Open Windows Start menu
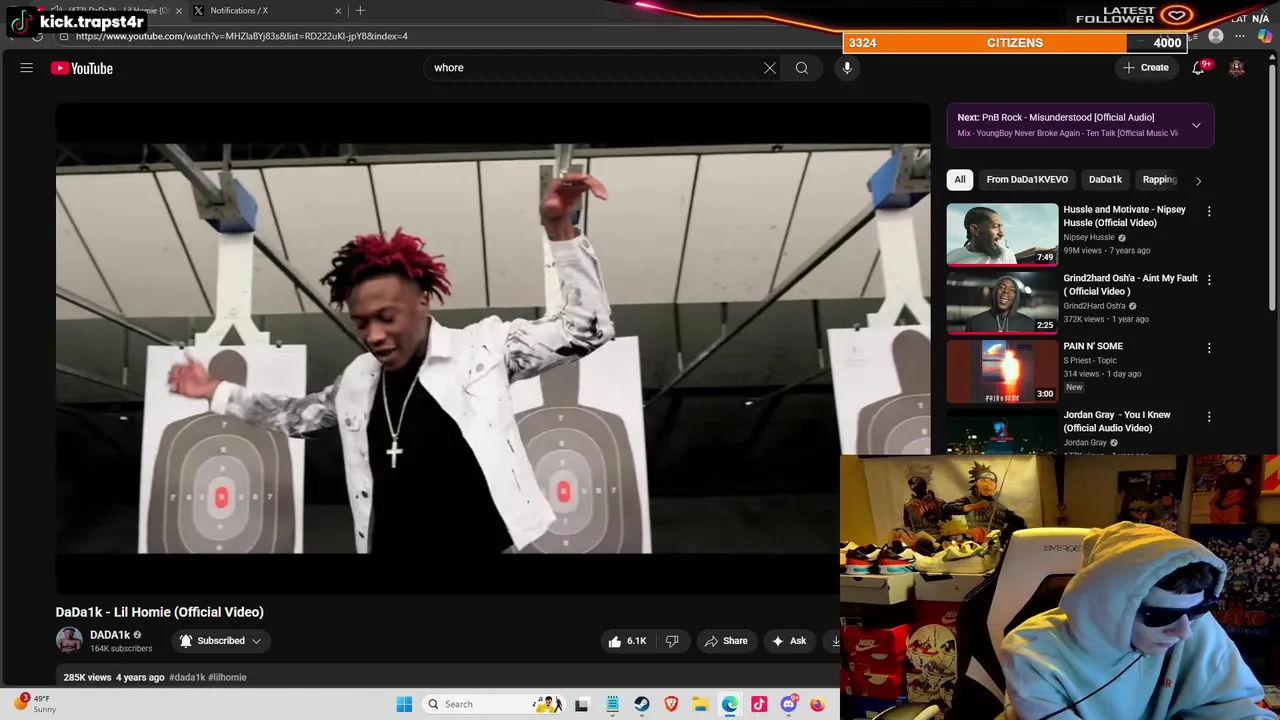 [x=404, y=704]
